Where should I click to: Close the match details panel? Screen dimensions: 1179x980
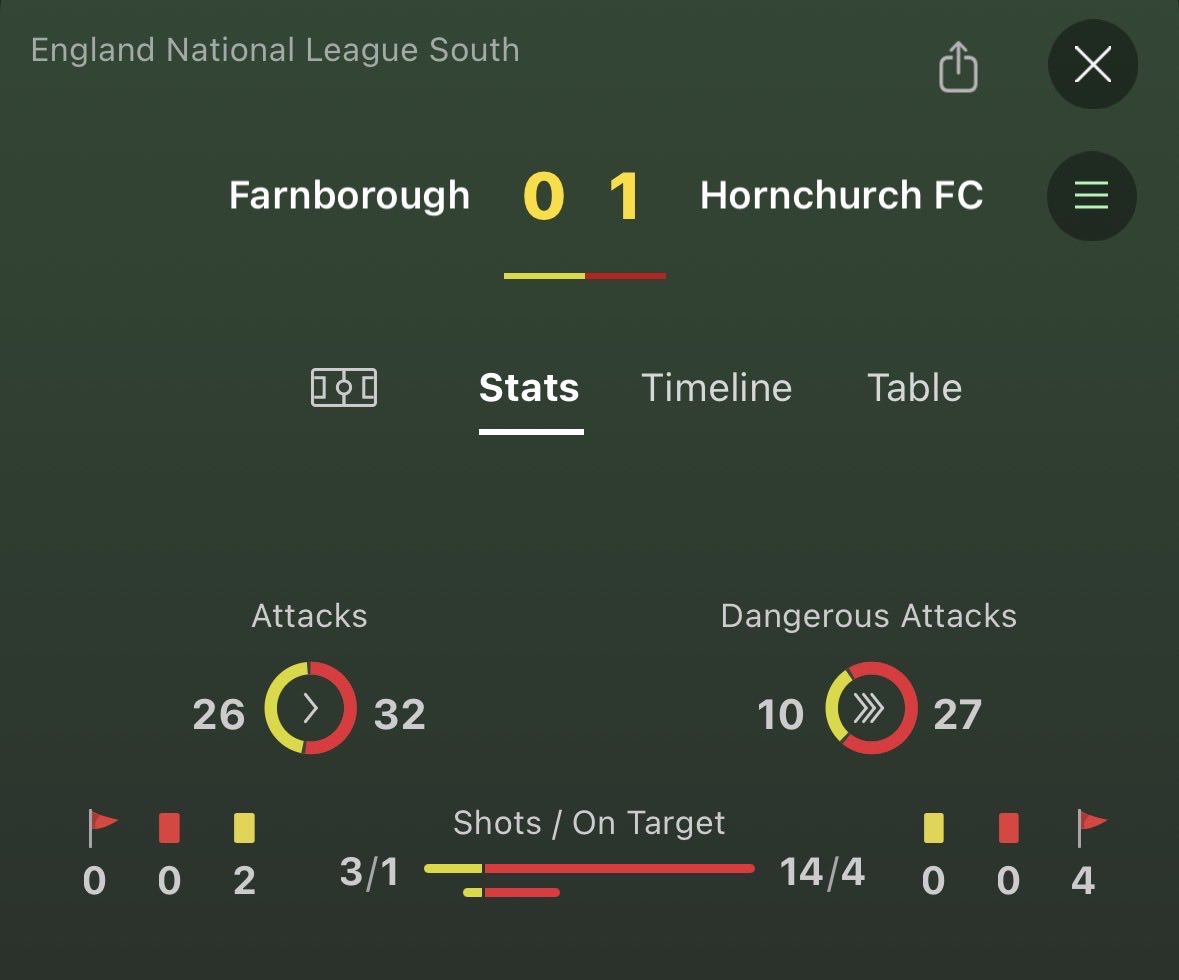tap(1092, 66)
